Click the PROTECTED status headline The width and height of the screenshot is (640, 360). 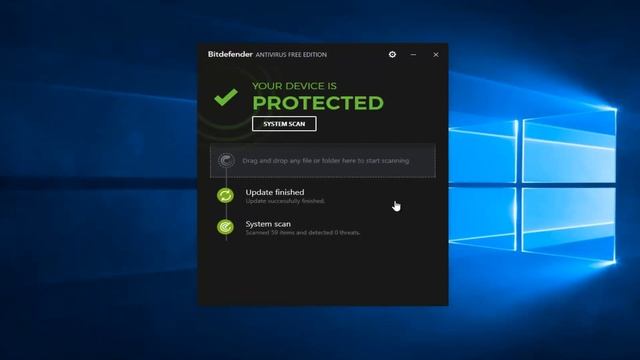318,103
